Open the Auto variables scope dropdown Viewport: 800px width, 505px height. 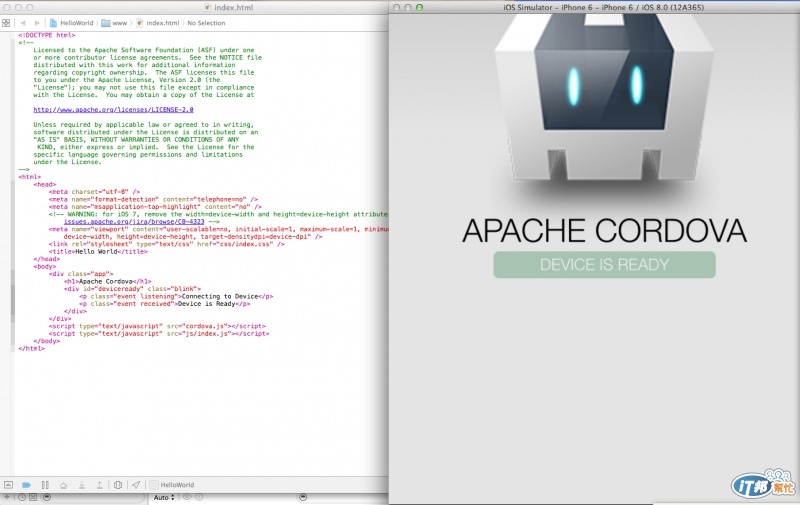click(164, 497)
